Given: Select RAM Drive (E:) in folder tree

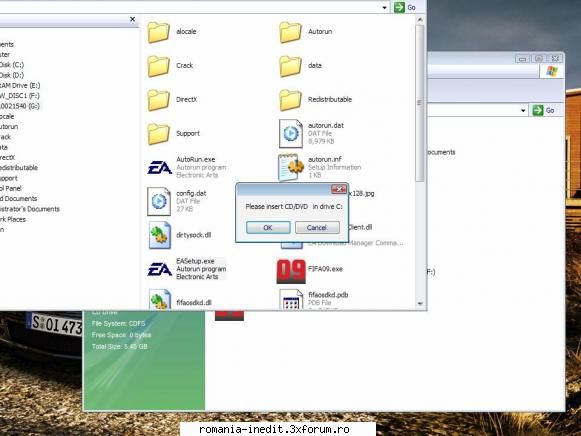Looking at the screenshot, I should point(20,86).
